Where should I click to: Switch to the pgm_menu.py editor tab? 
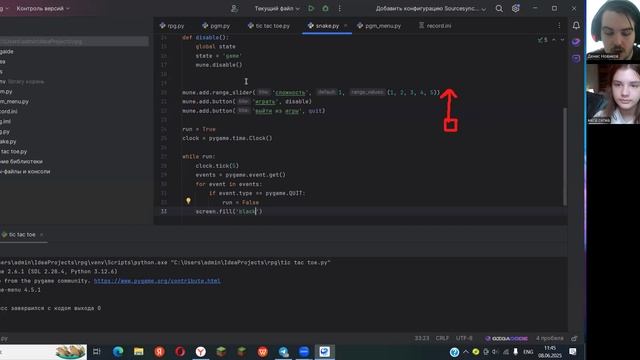379,25
